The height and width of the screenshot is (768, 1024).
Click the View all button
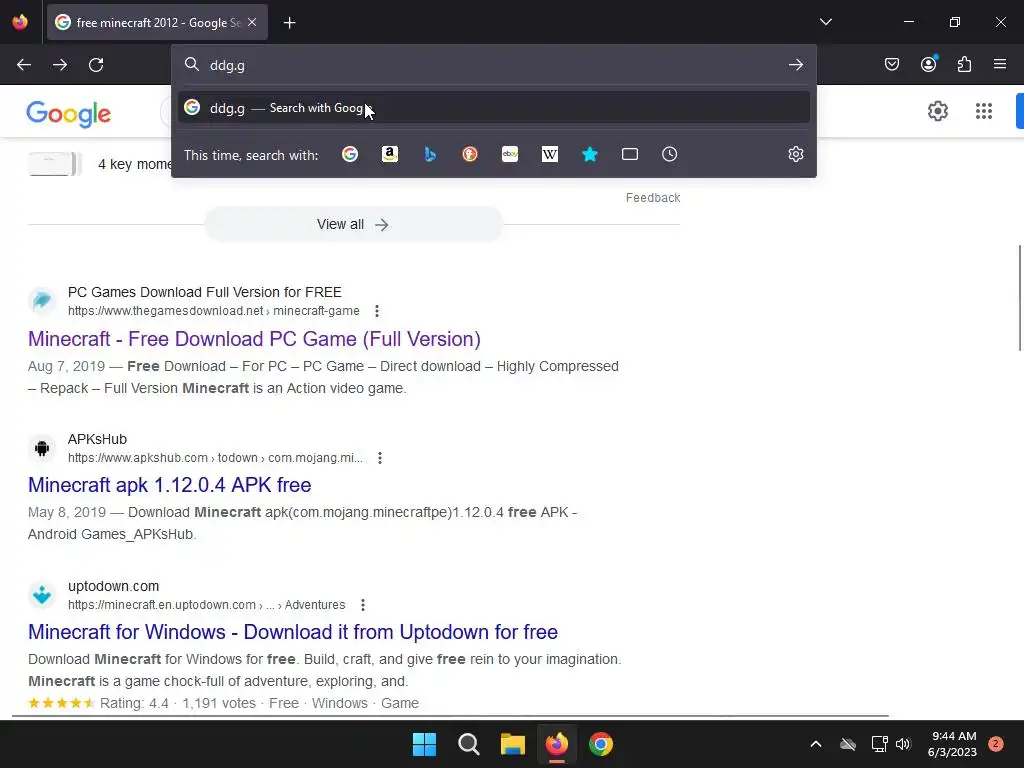[353, 225]
